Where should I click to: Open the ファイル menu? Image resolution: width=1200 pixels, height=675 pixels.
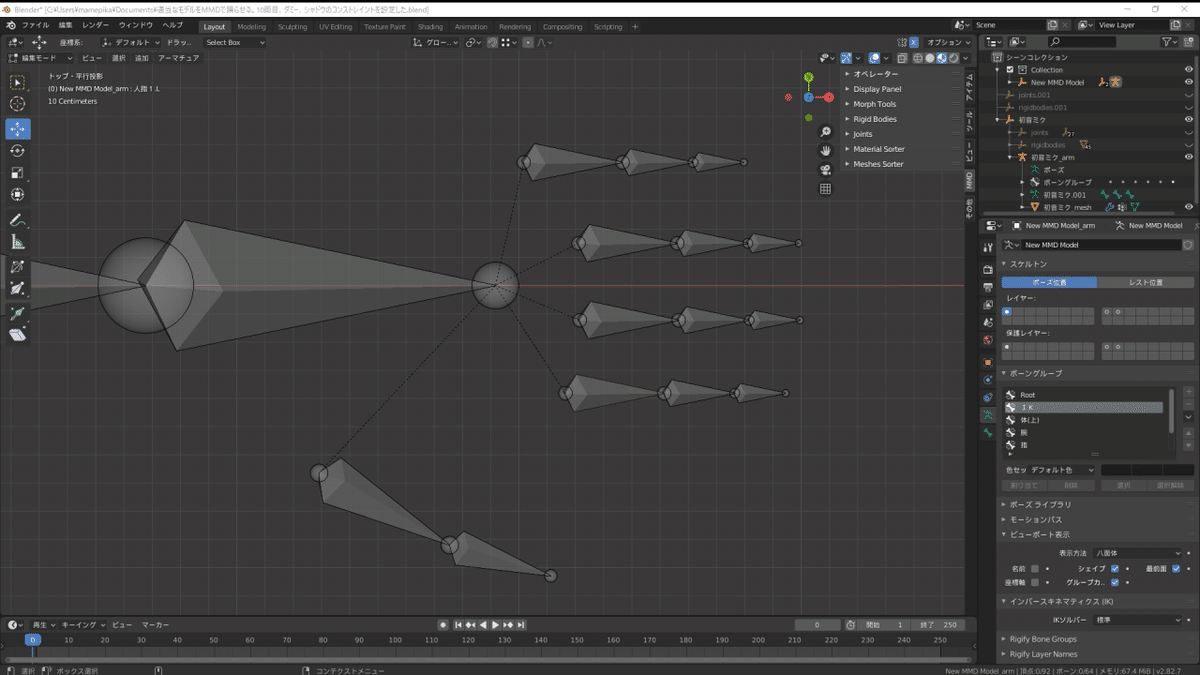pos(35,25)
